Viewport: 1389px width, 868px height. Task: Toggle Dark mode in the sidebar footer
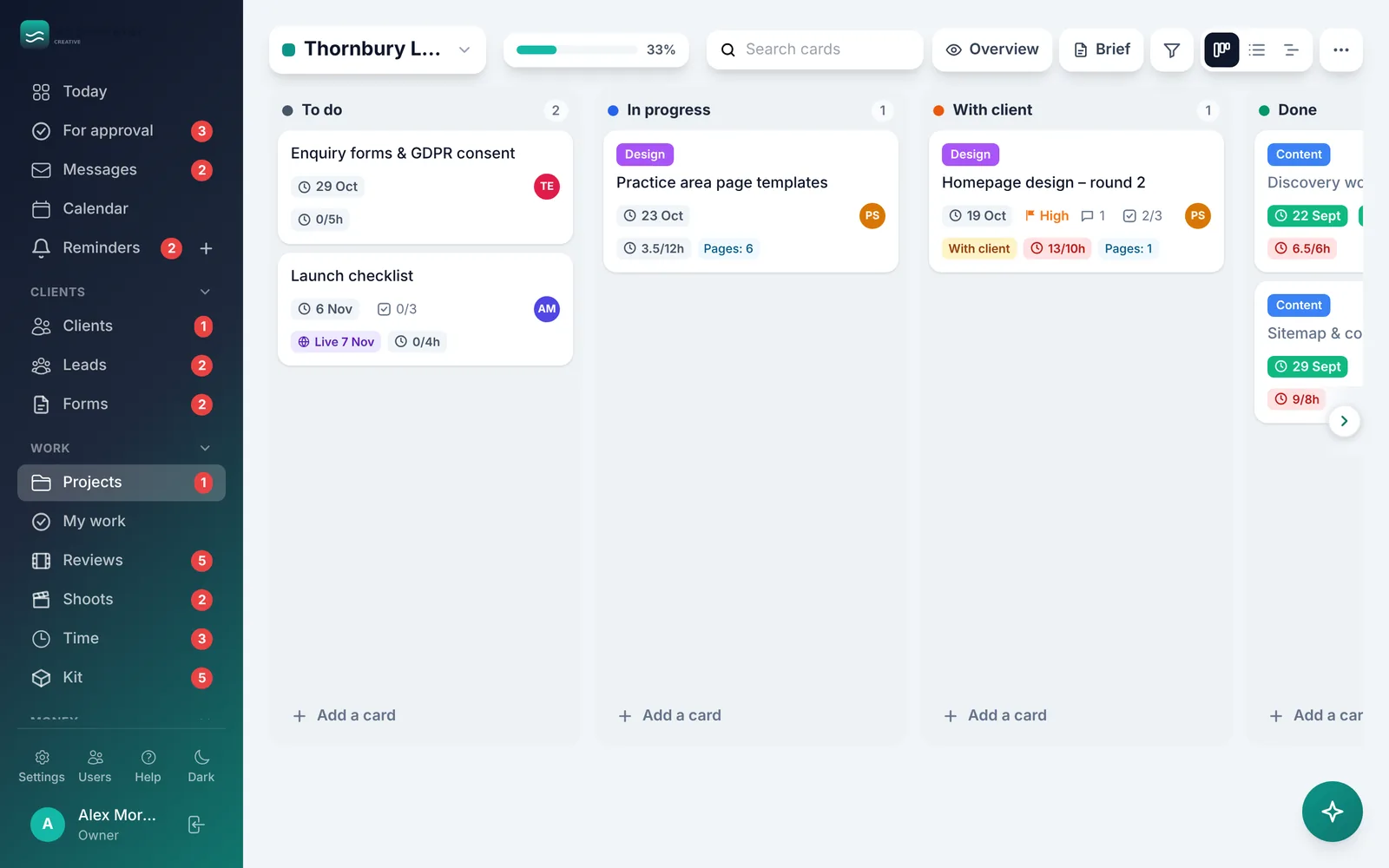[201, 766]
